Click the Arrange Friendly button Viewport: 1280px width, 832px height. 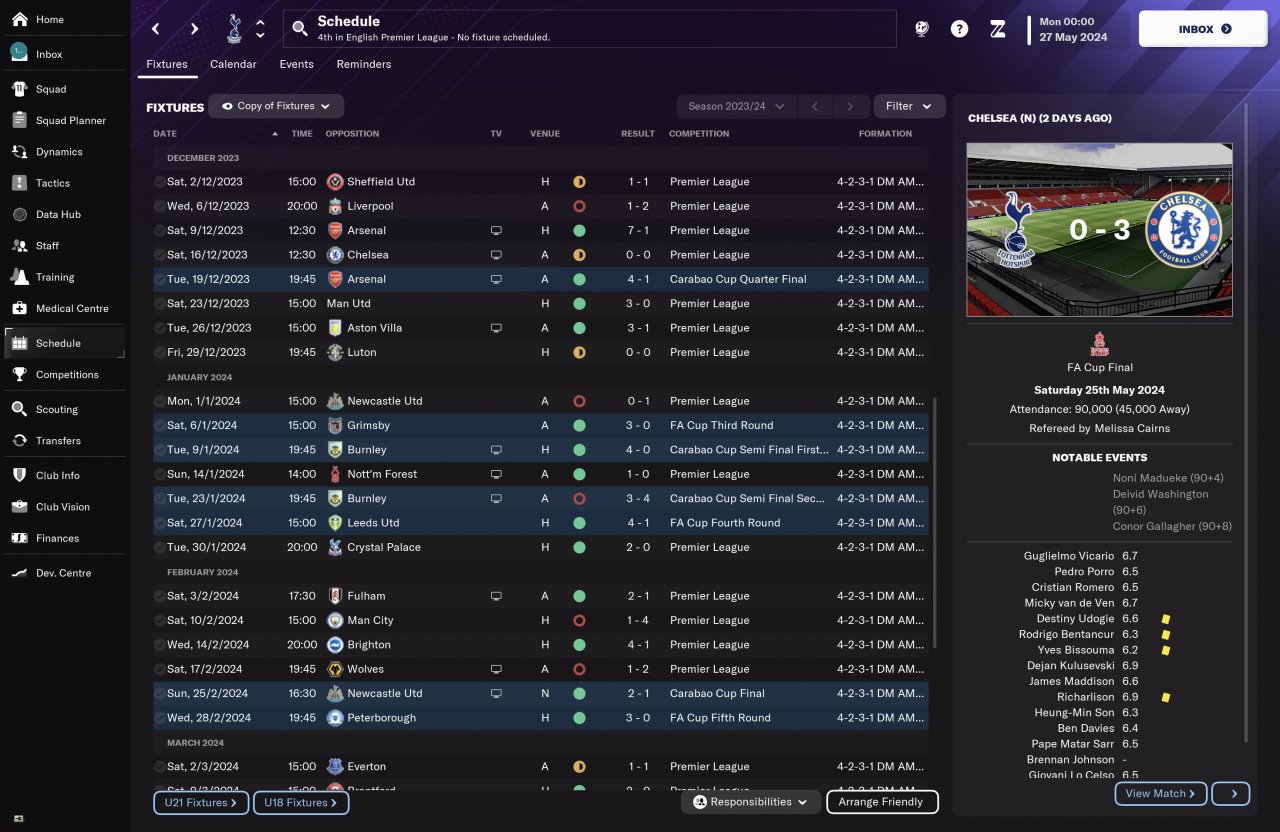pos(882,802)
